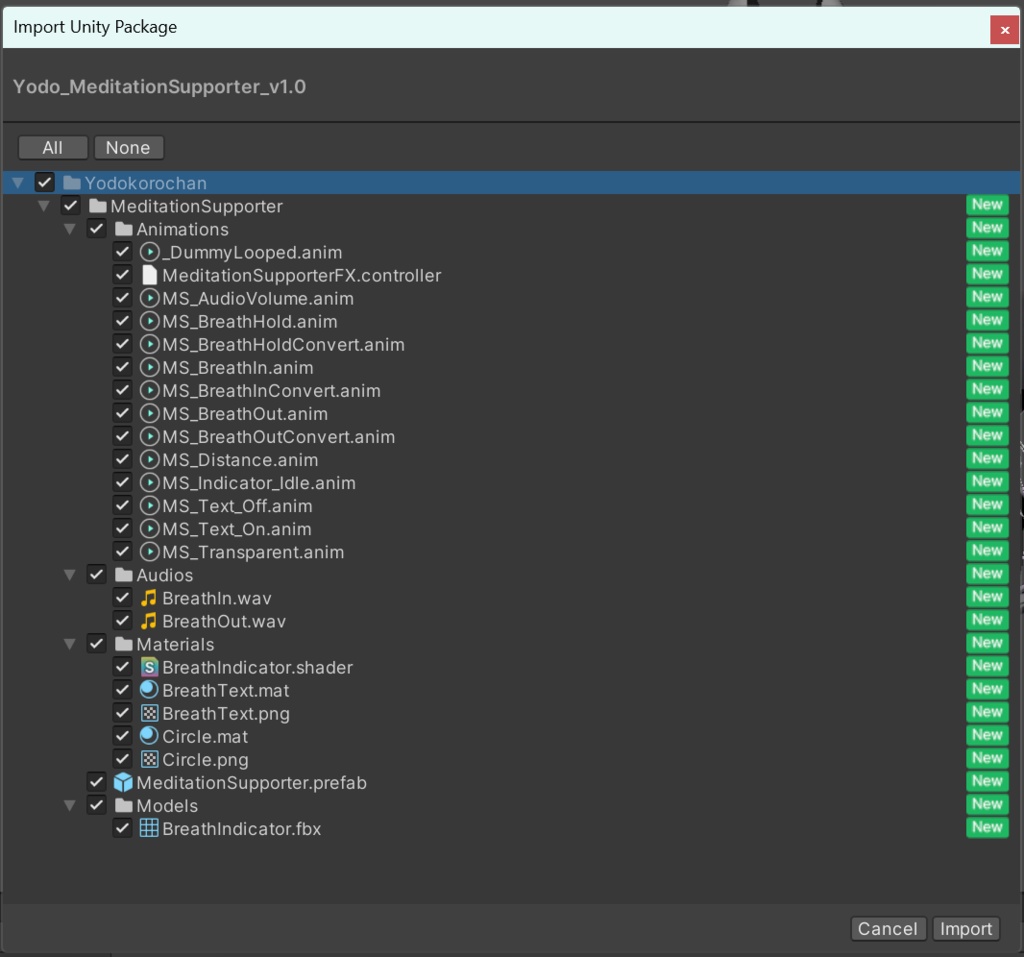Toggle the Audios folder checkbox

pos(97,575)
